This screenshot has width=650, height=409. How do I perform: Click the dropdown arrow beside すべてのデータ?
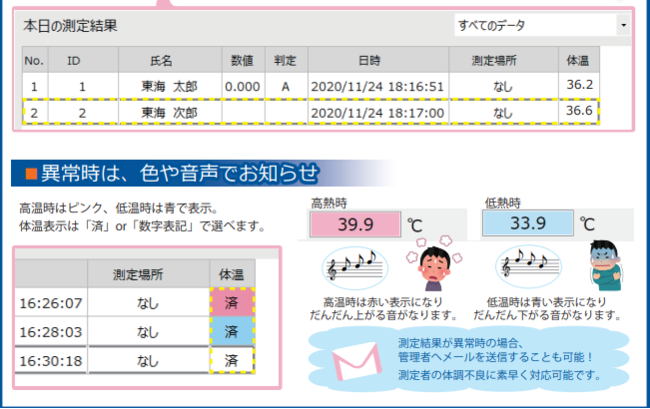623,25
